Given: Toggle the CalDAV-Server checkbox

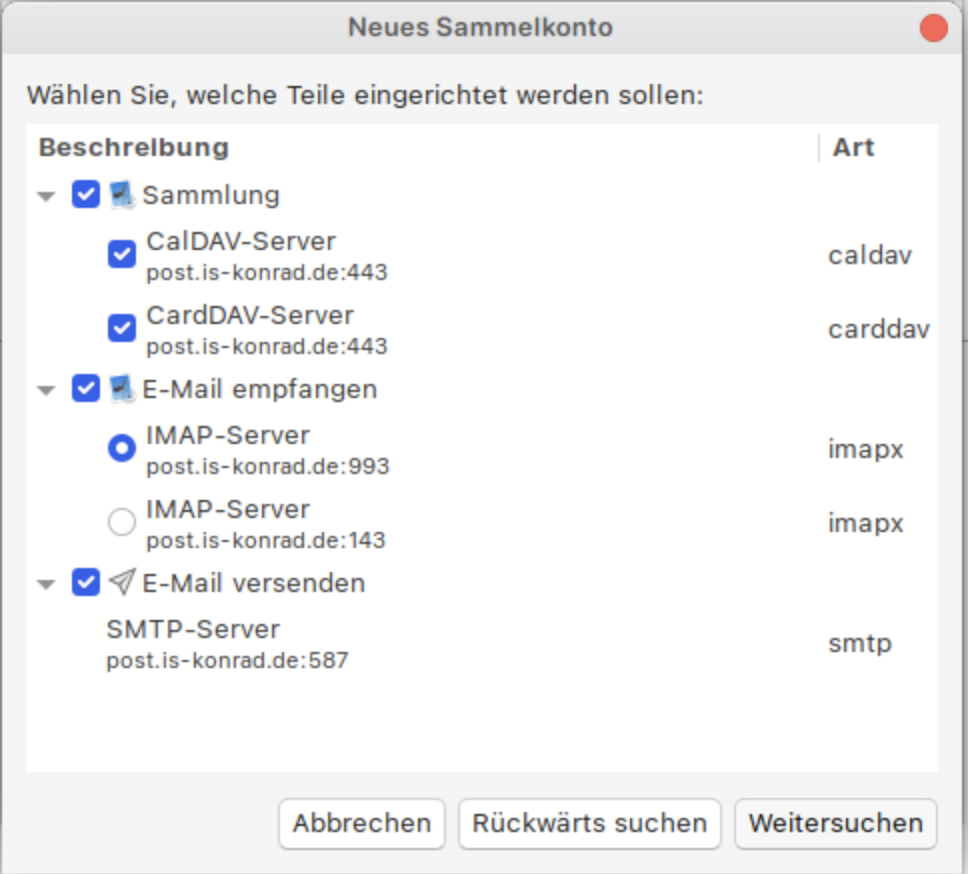Looking at the screenshot, I should pos(122,255).
